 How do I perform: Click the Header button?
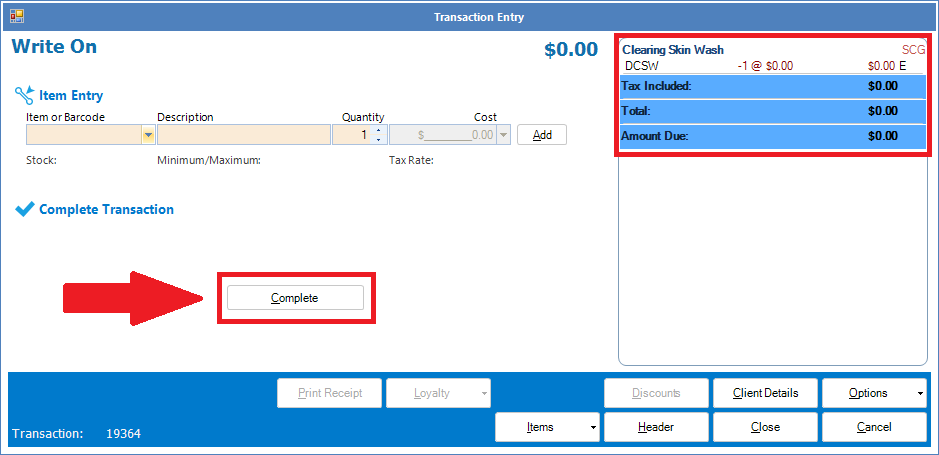656,427
